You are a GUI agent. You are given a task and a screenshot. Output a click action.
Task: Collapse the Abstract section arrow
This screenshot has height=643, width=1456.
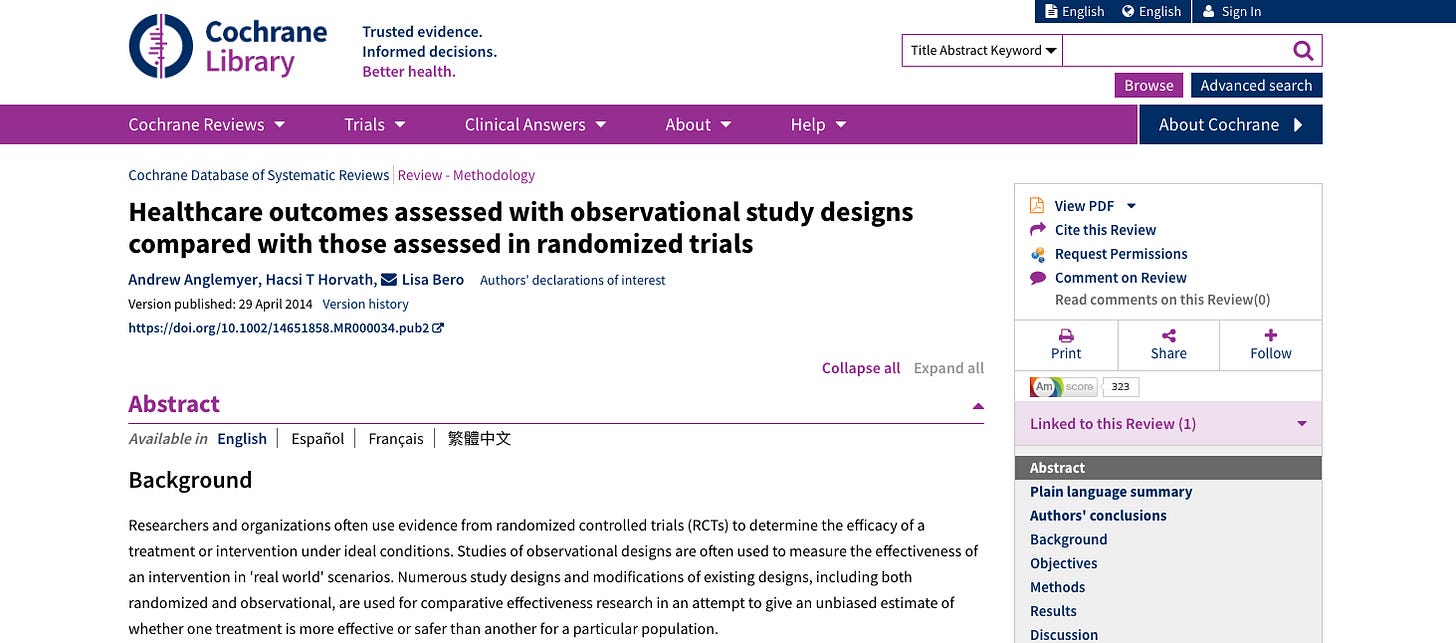(x=977, y=406)
